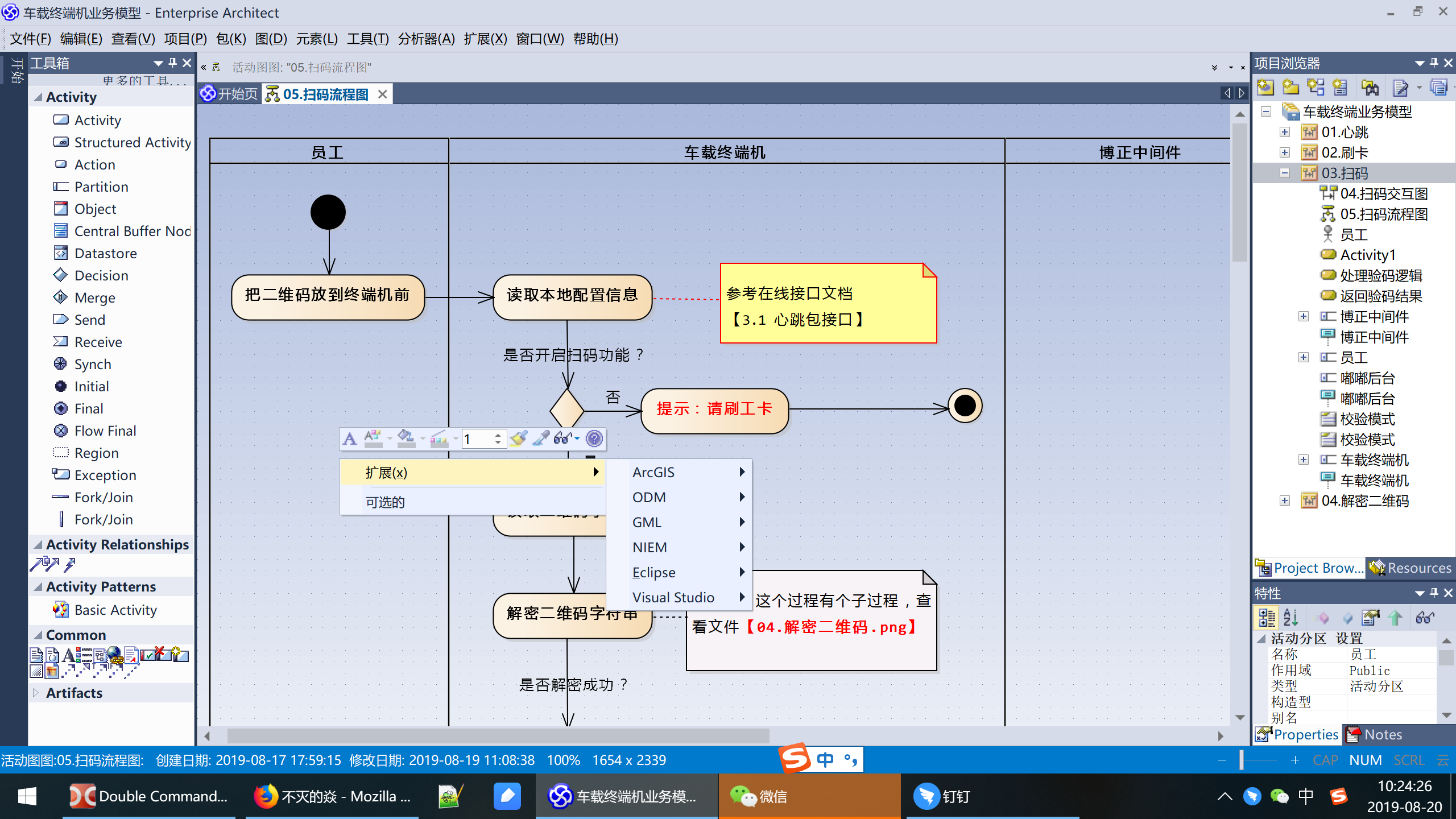Click the binoculars search-in-project icon

(x=1370, y=88)
